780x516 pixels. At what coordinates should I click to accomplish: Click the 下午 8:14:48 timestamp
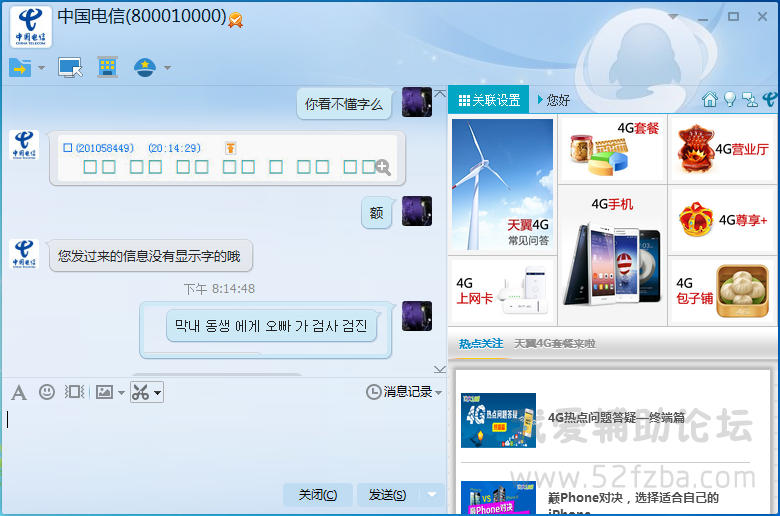click(x=219, y=289)
